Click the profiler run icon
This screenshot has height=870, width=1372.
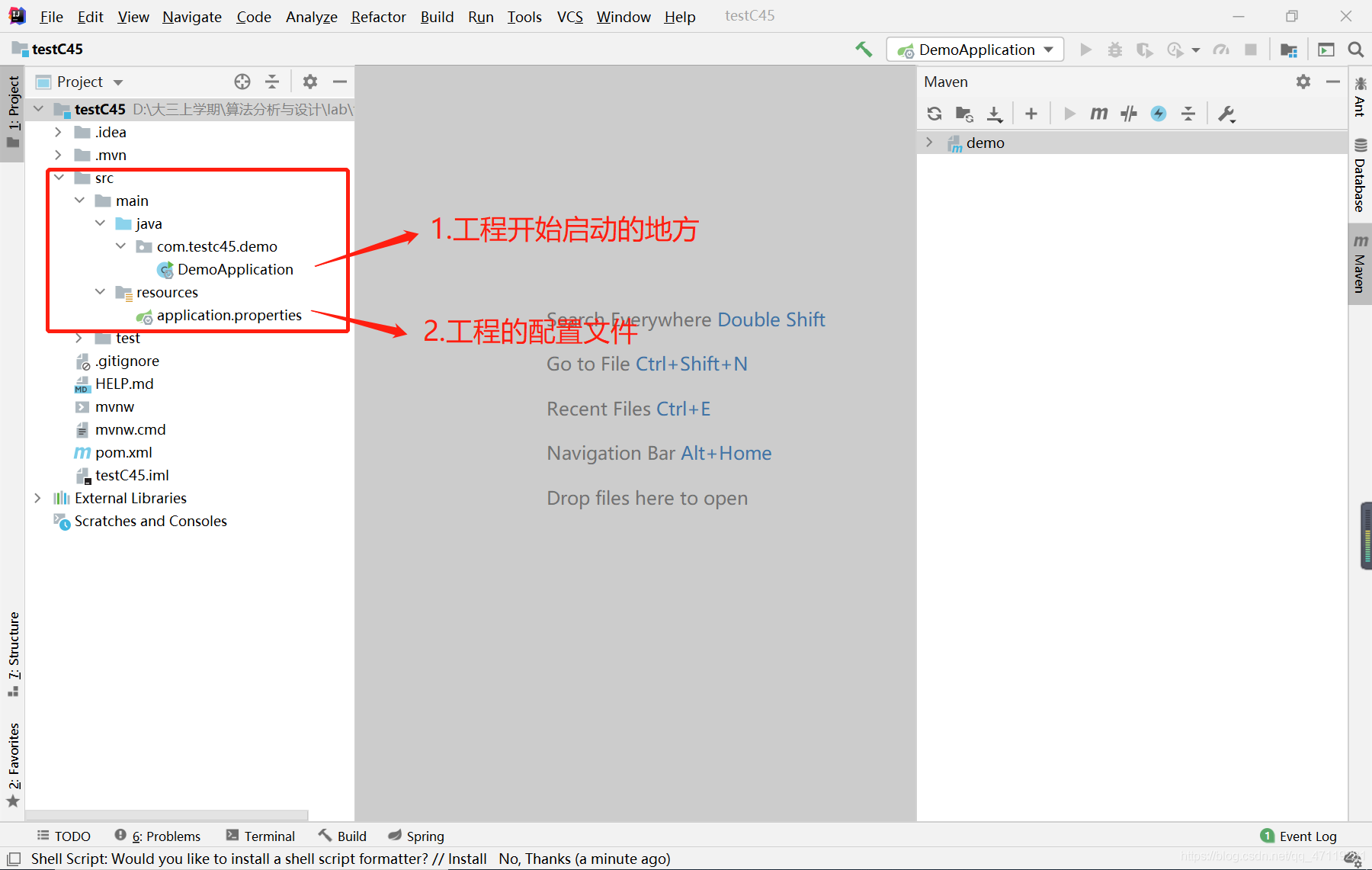click(1175, 50)
